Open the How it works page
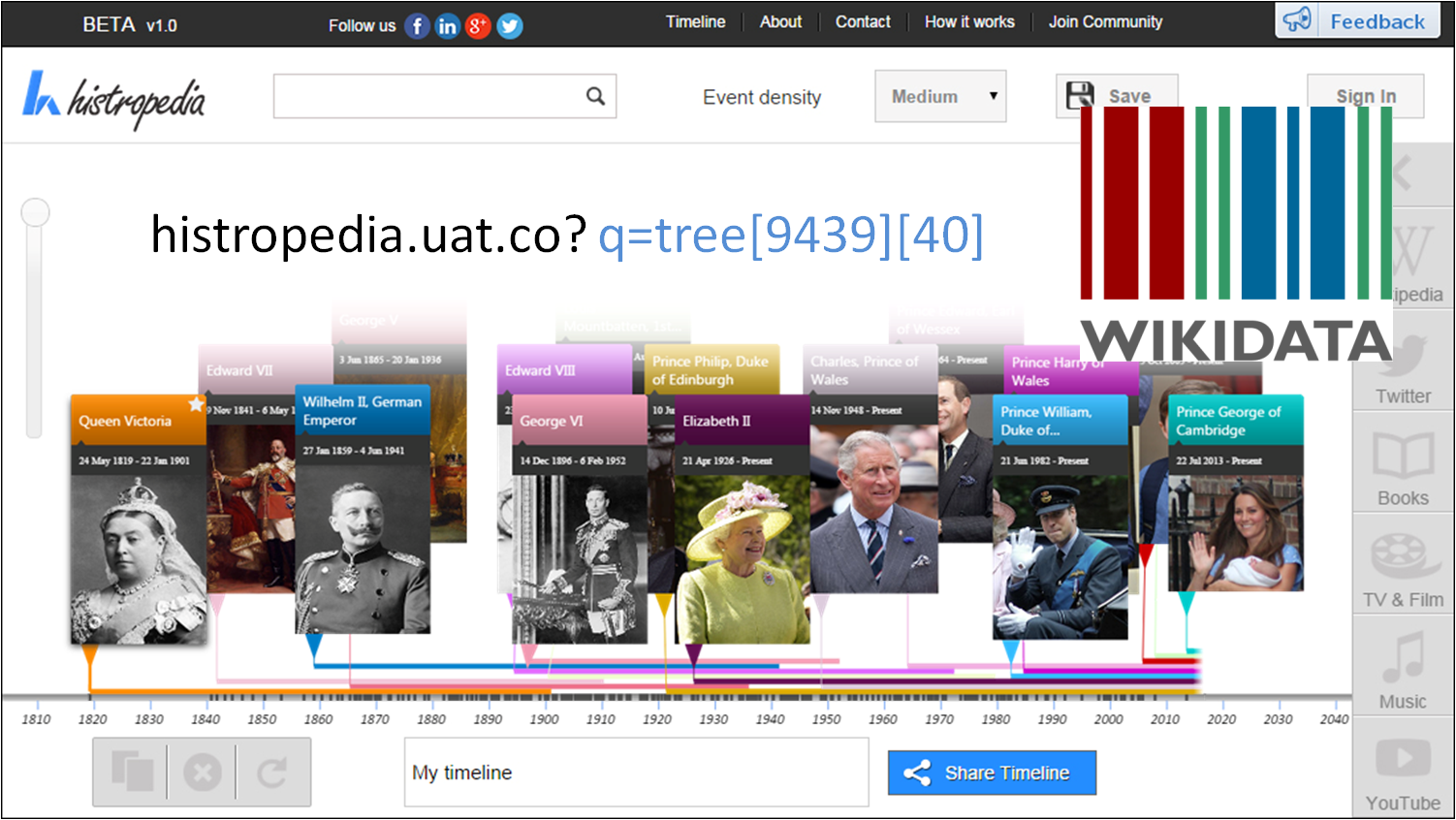 point(968,21)
